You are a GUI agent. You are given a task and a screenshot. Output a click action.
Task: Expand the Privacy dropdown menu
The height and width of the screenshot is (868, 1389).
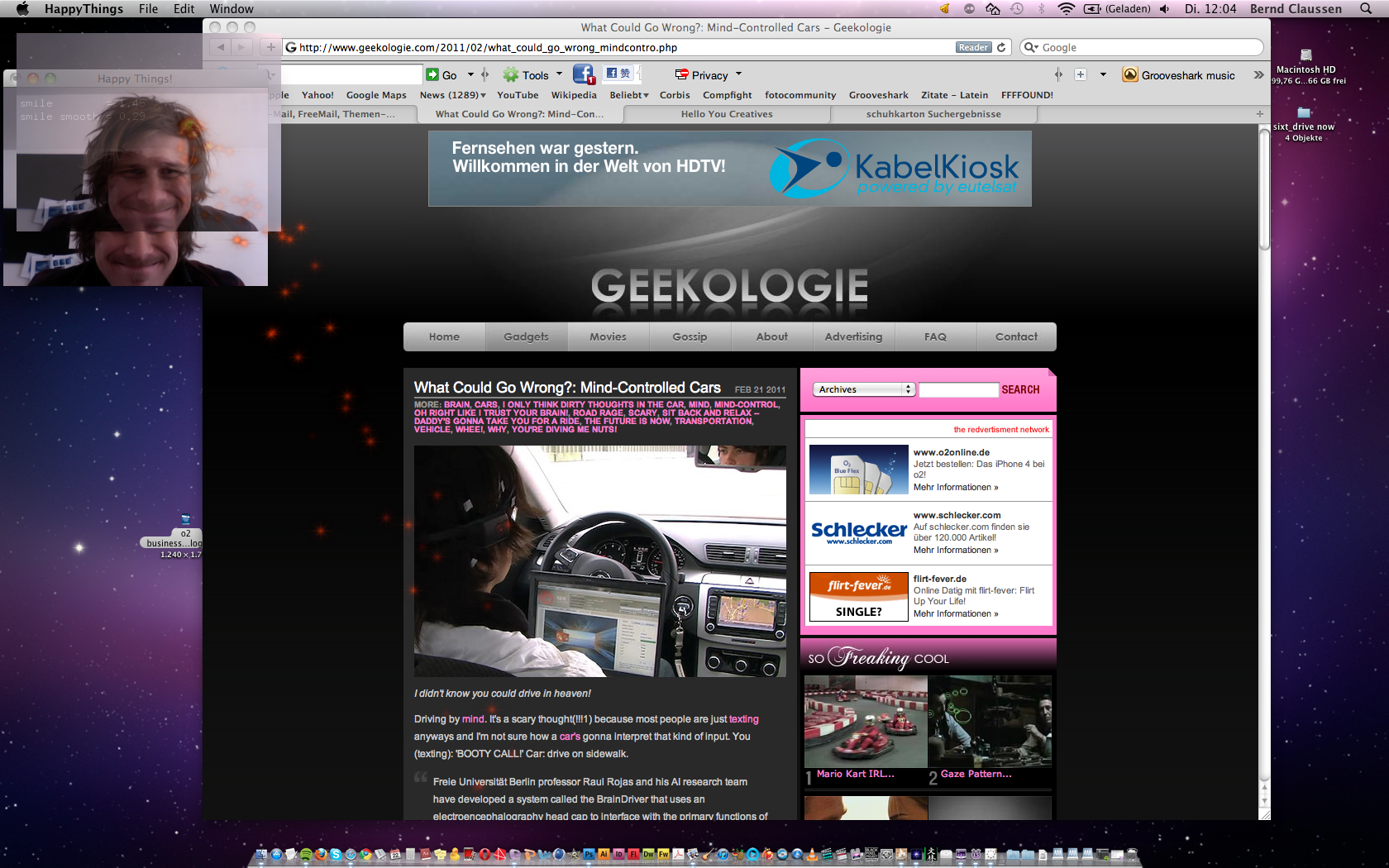[x=738, y=74]
